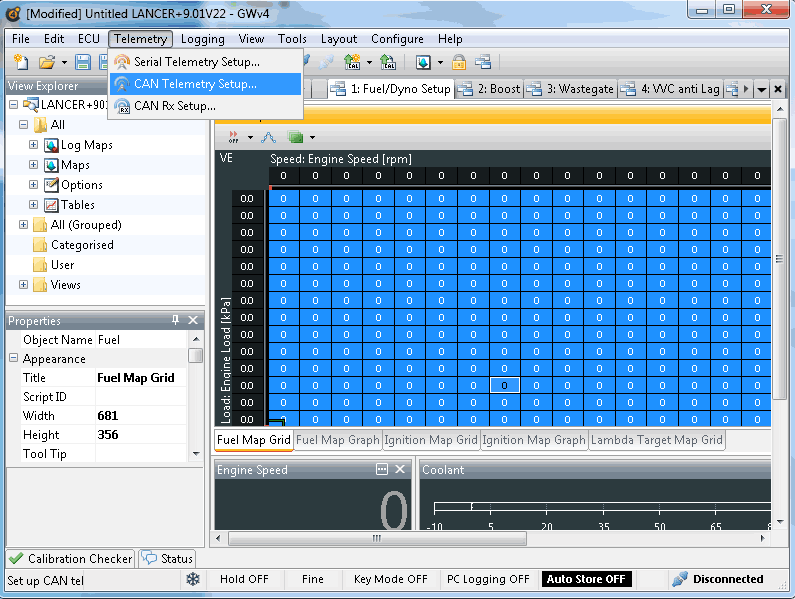Close the Engine Speed gauge panel
795x599 pixels.
pyautogui.click(x=400, y=470)
